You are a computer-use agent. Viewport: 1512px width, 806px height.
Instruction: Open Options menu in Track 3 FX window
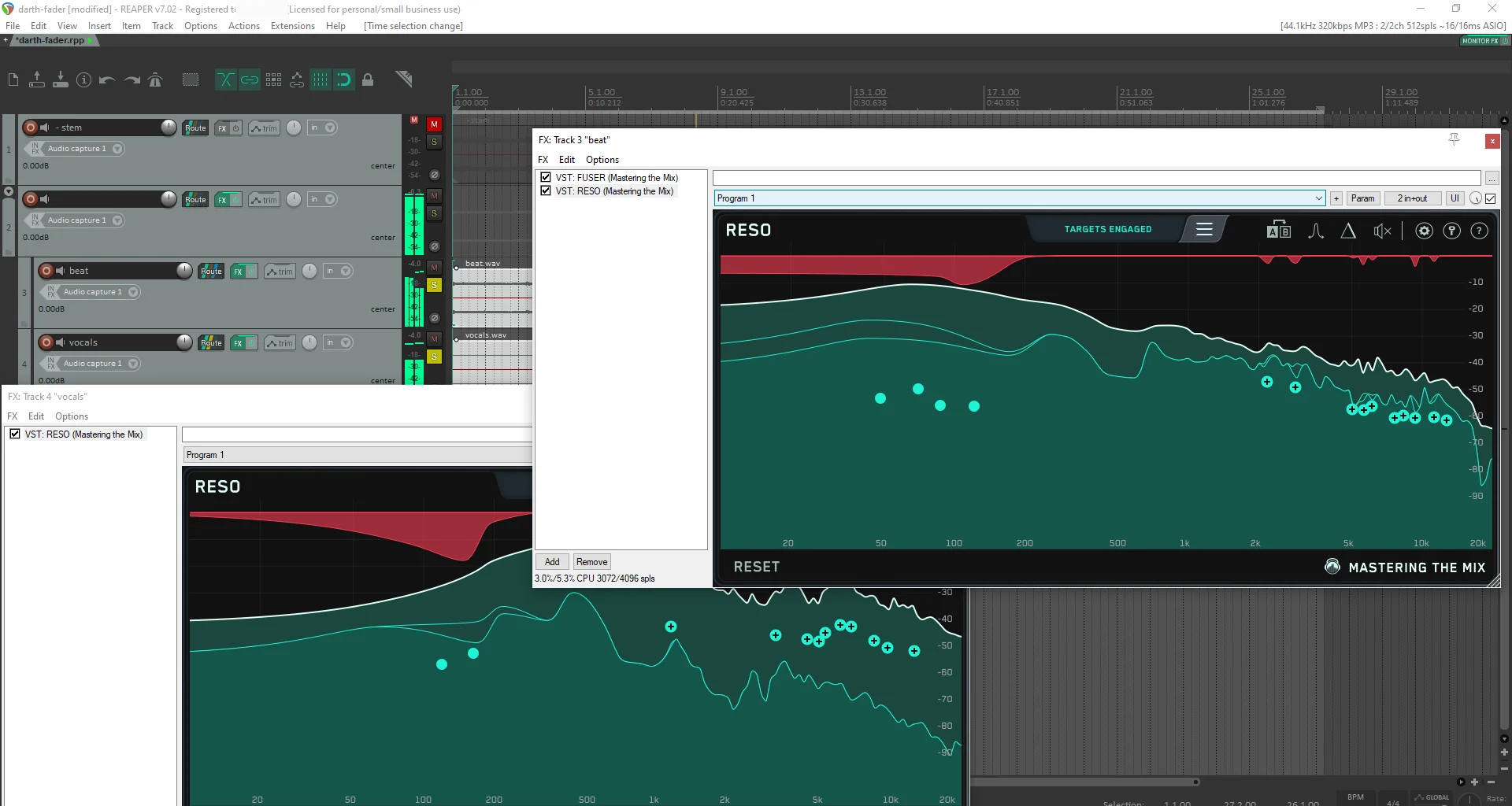[x=602, y=160]
